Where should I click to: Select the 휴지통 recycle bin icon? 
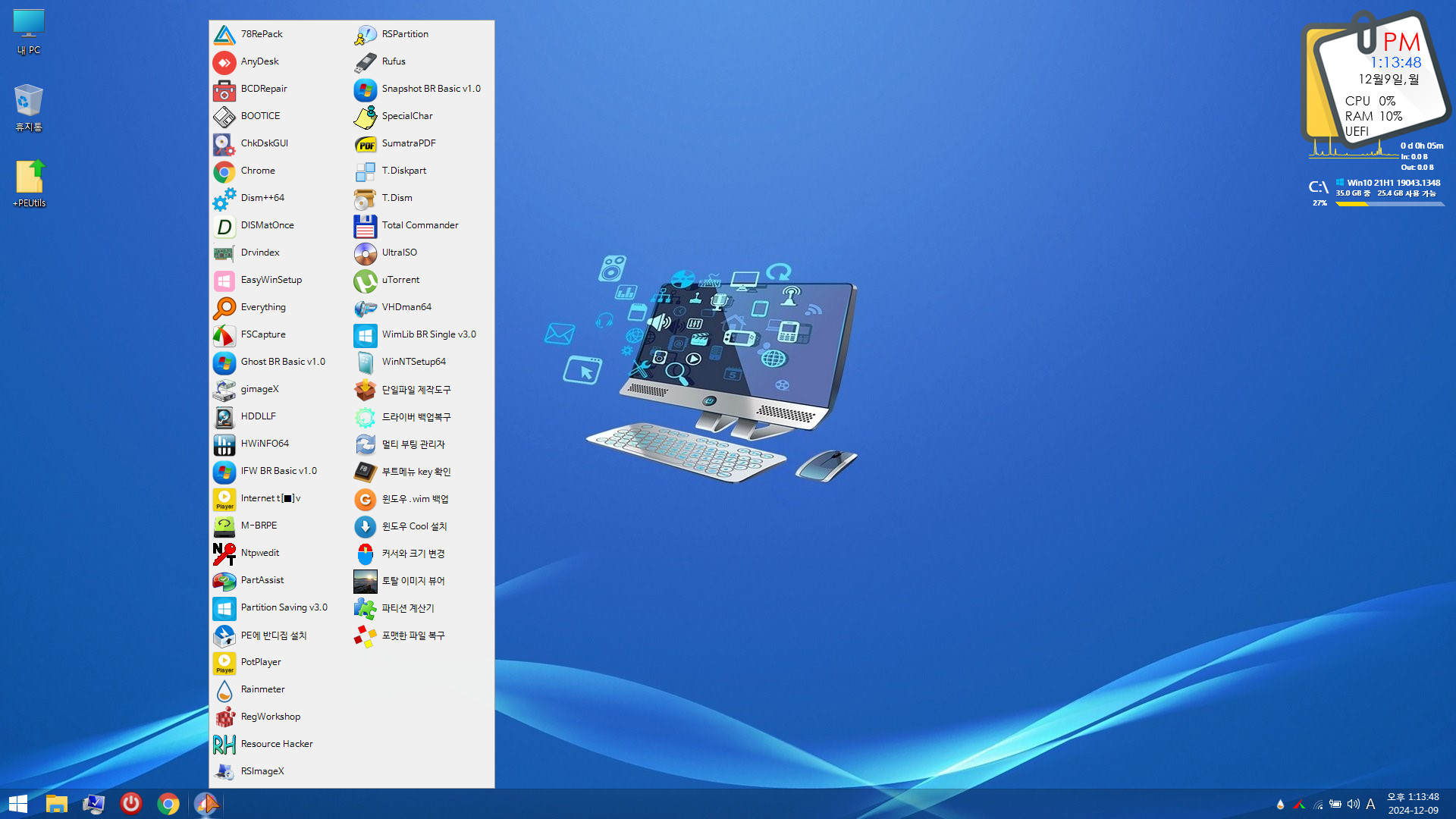29,108
